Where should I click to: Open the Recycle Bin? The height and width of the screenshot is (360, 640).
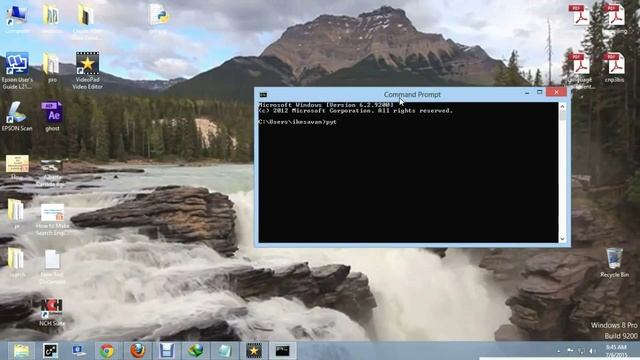click(614, 262)
